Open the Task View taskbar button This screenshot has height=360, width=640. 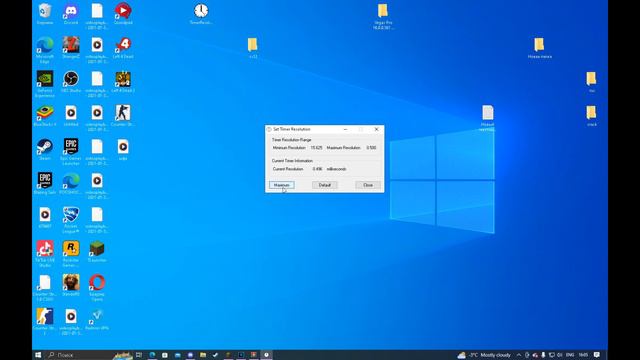(139, 355)
